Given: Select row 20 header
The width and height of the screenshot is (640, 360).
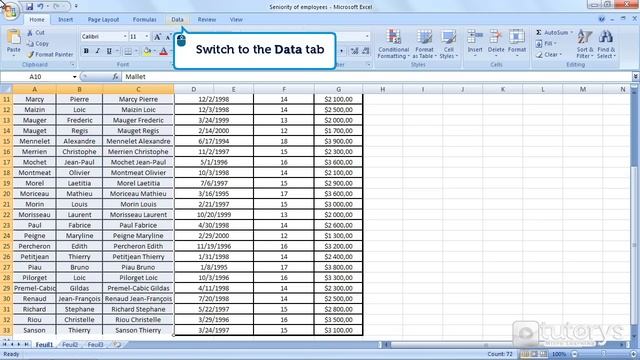Looking at the screenshot, I should (6, 193).
